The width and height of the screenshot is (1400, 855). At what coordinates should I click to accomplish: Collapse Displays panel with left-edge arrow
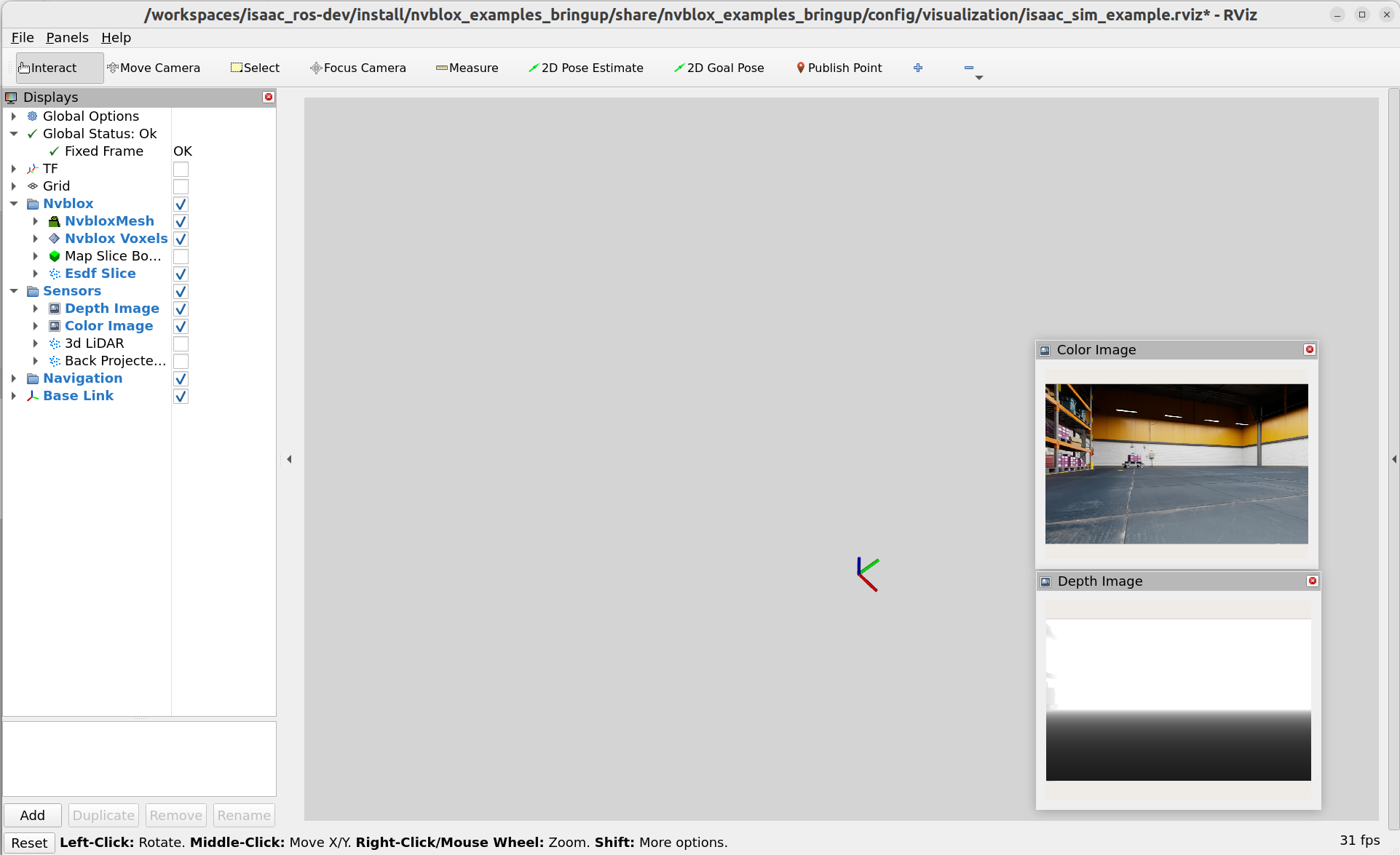[289, 459]
